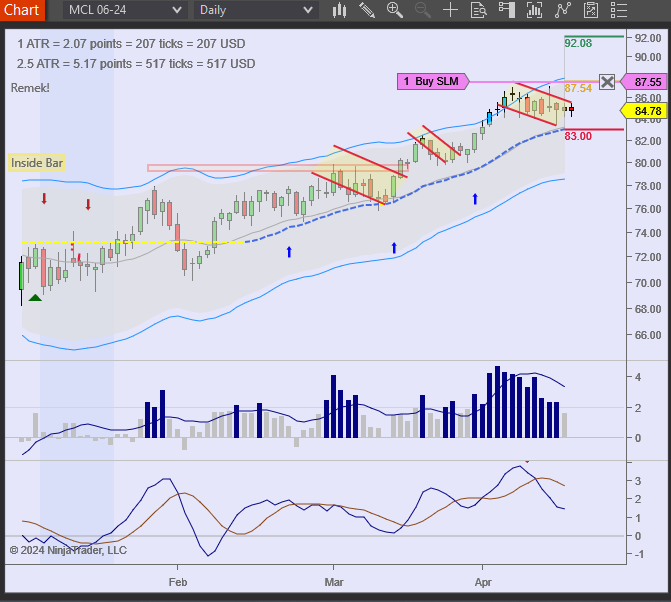Click the Inside Bar label
The height and width of the screenshot is (602, 671).
coord(37,163)
